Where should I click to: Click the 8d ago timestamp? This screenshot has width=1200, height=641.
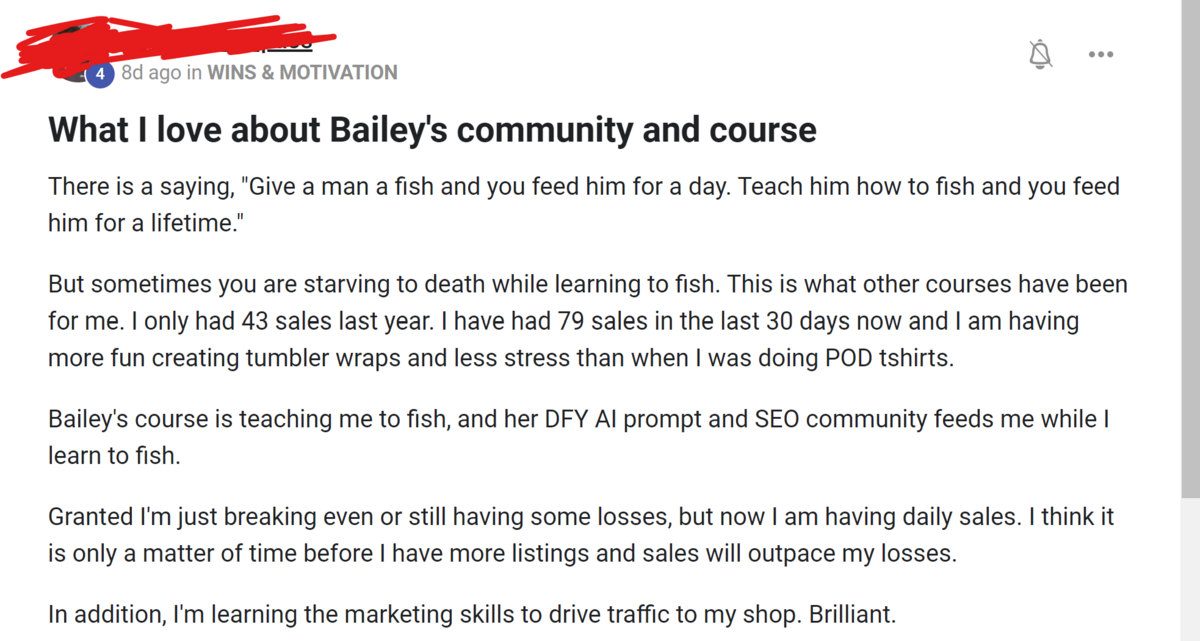pos(151,72)
